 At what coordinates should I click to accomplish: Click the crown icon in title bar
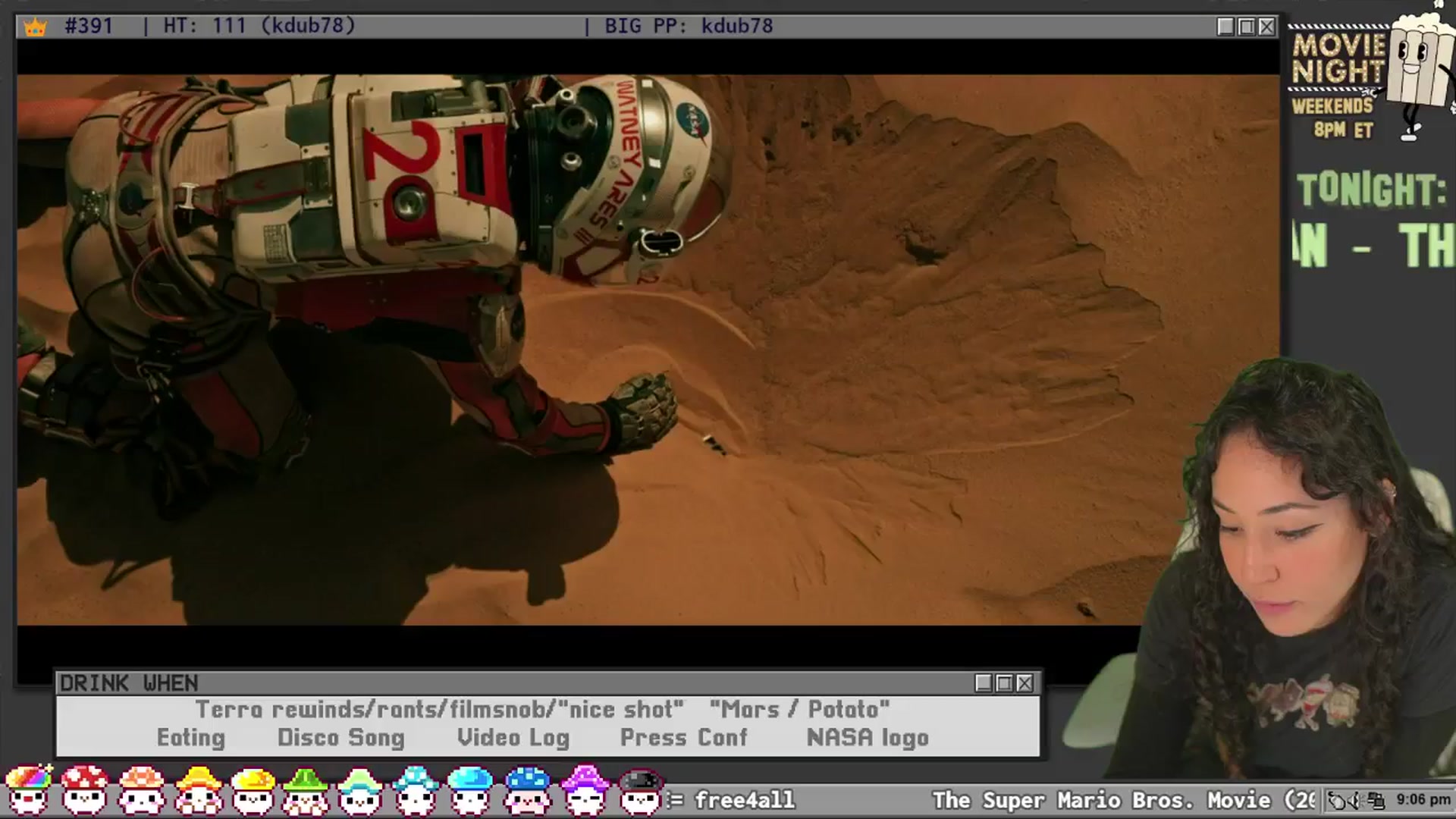[35, 27]
